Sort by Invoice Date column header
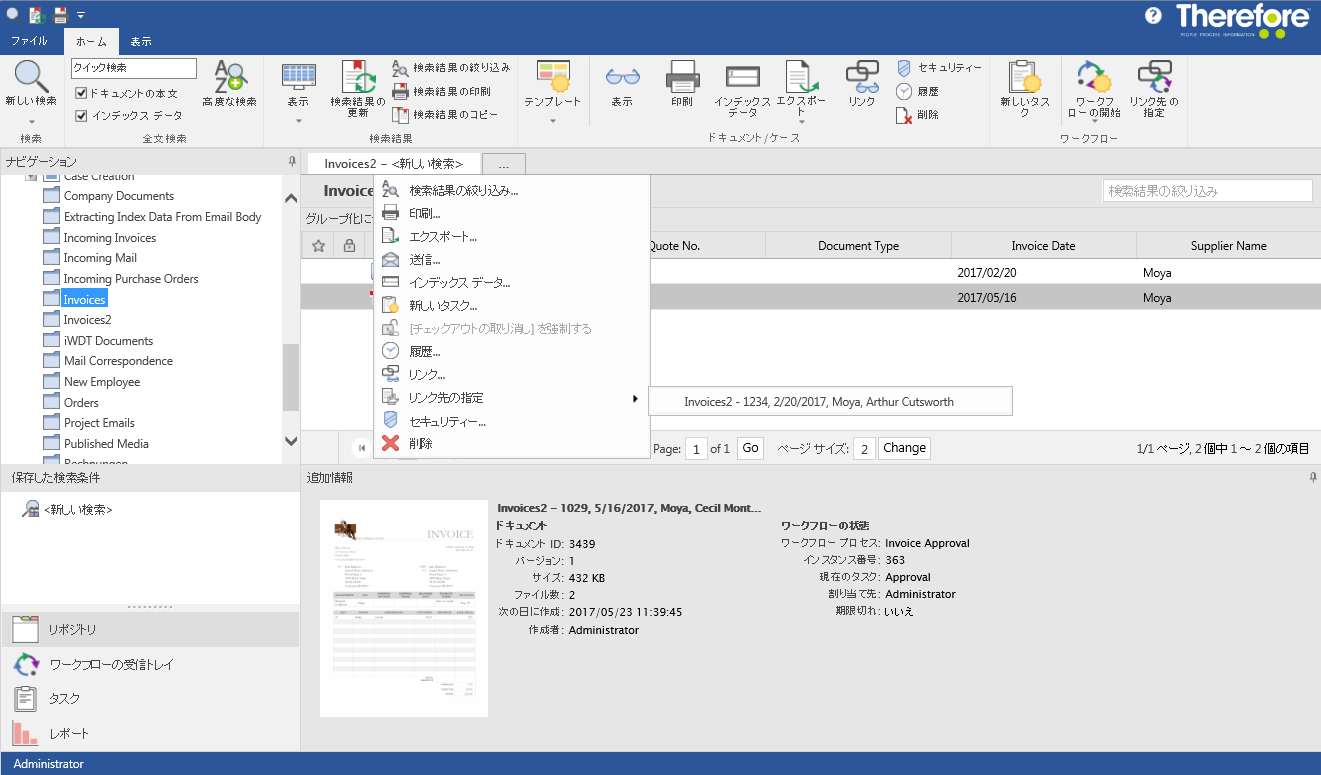The image size is (1321, 775). 1043,246
